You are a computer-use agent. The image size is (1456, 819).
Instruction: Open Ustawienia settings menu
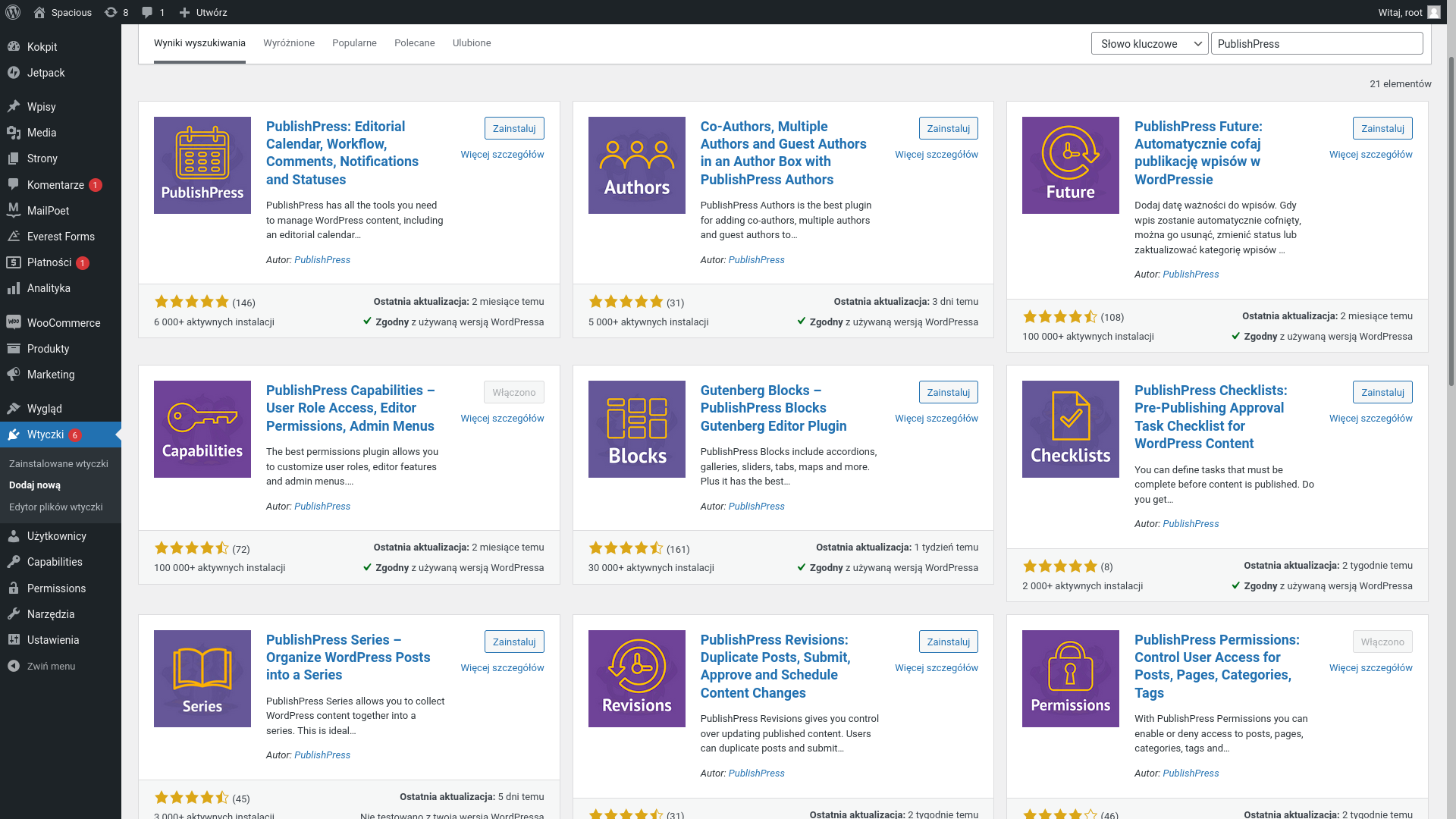[x=61, y=640]
